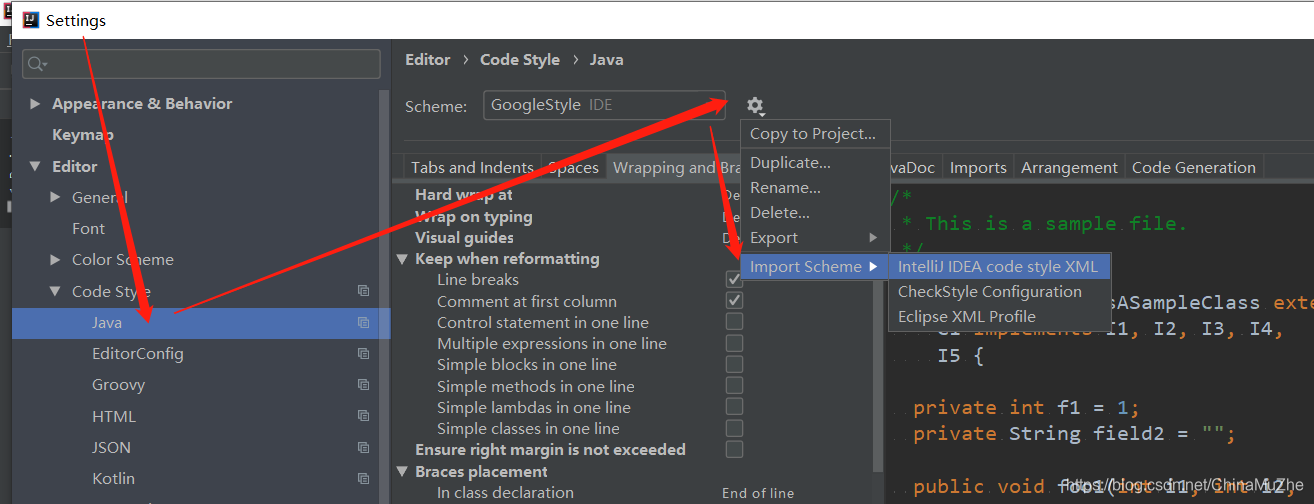Open Keymap settings page
1314x504 pixels.
click(x=83, y=135)
